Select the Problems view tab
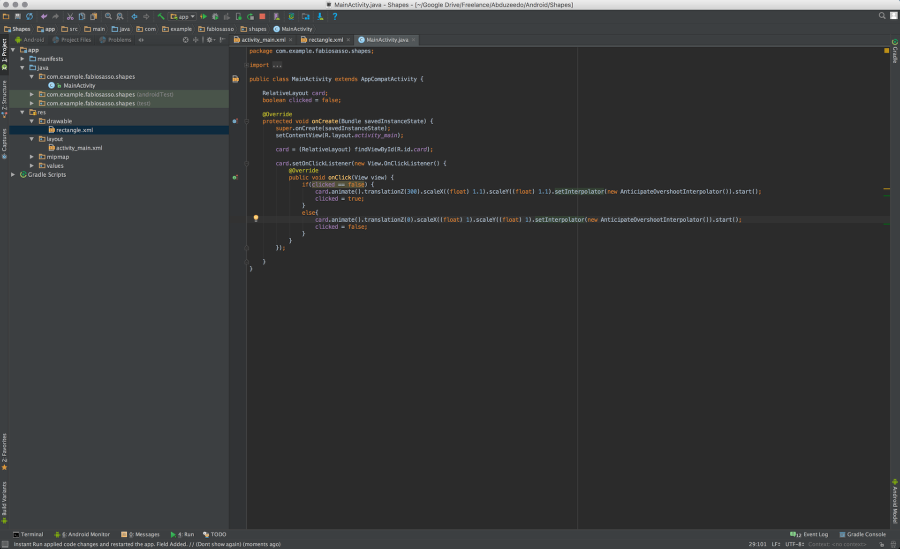The width and height of the screenshot is (900, 549). click(x=115, y=40)
